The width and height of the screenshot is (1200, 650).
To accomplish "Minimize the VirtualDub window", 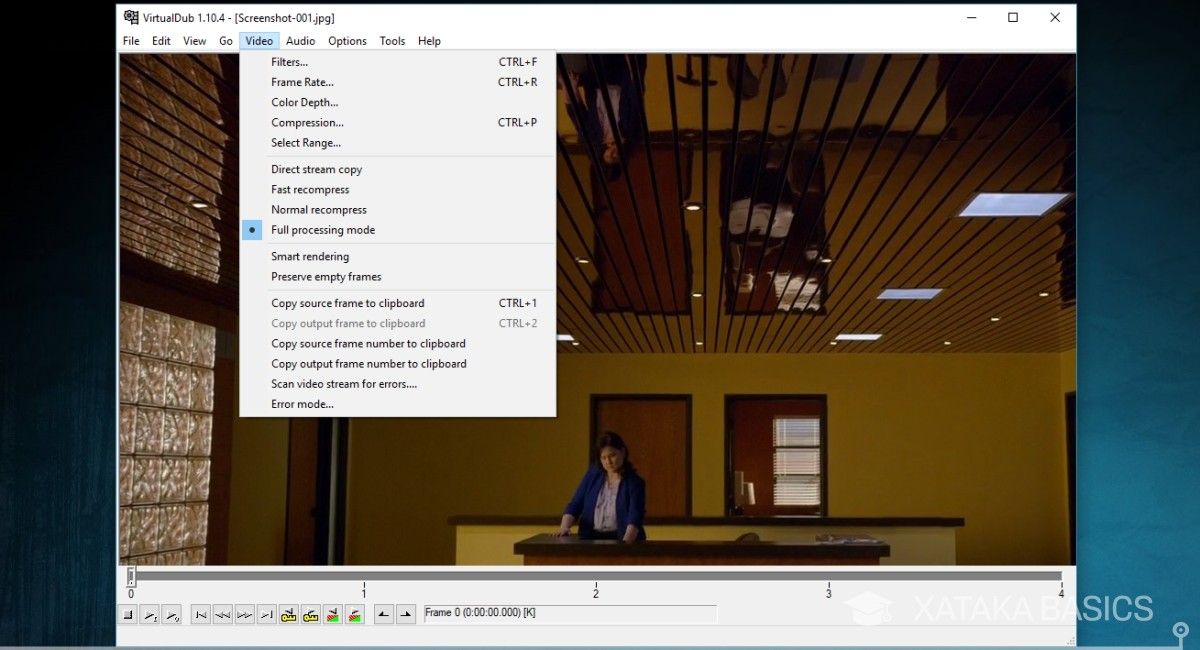I will [x=971, y=17].
